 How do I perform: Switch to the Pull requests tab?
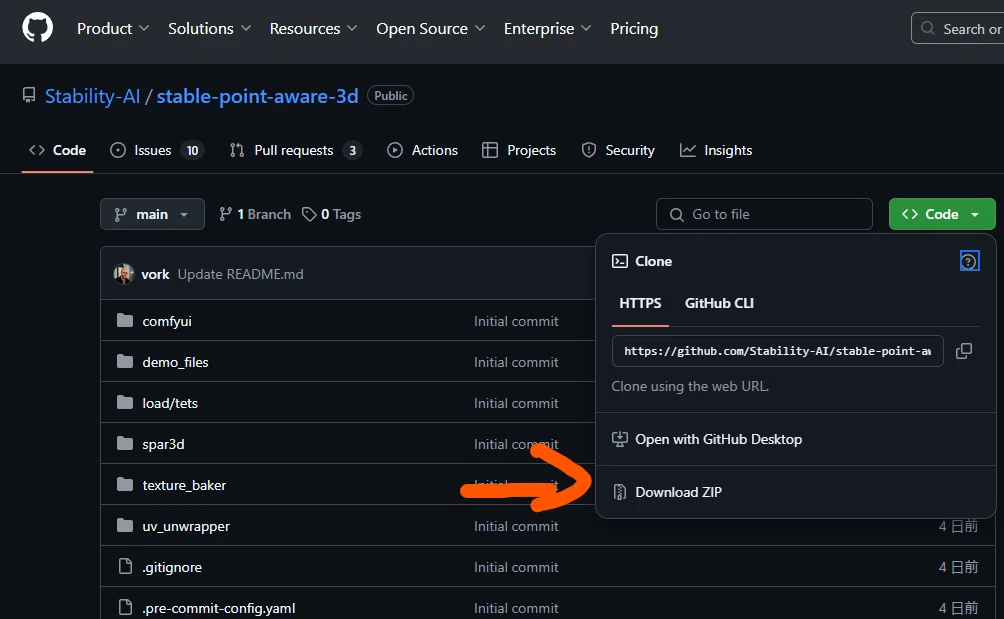click(x=296, y=150)
